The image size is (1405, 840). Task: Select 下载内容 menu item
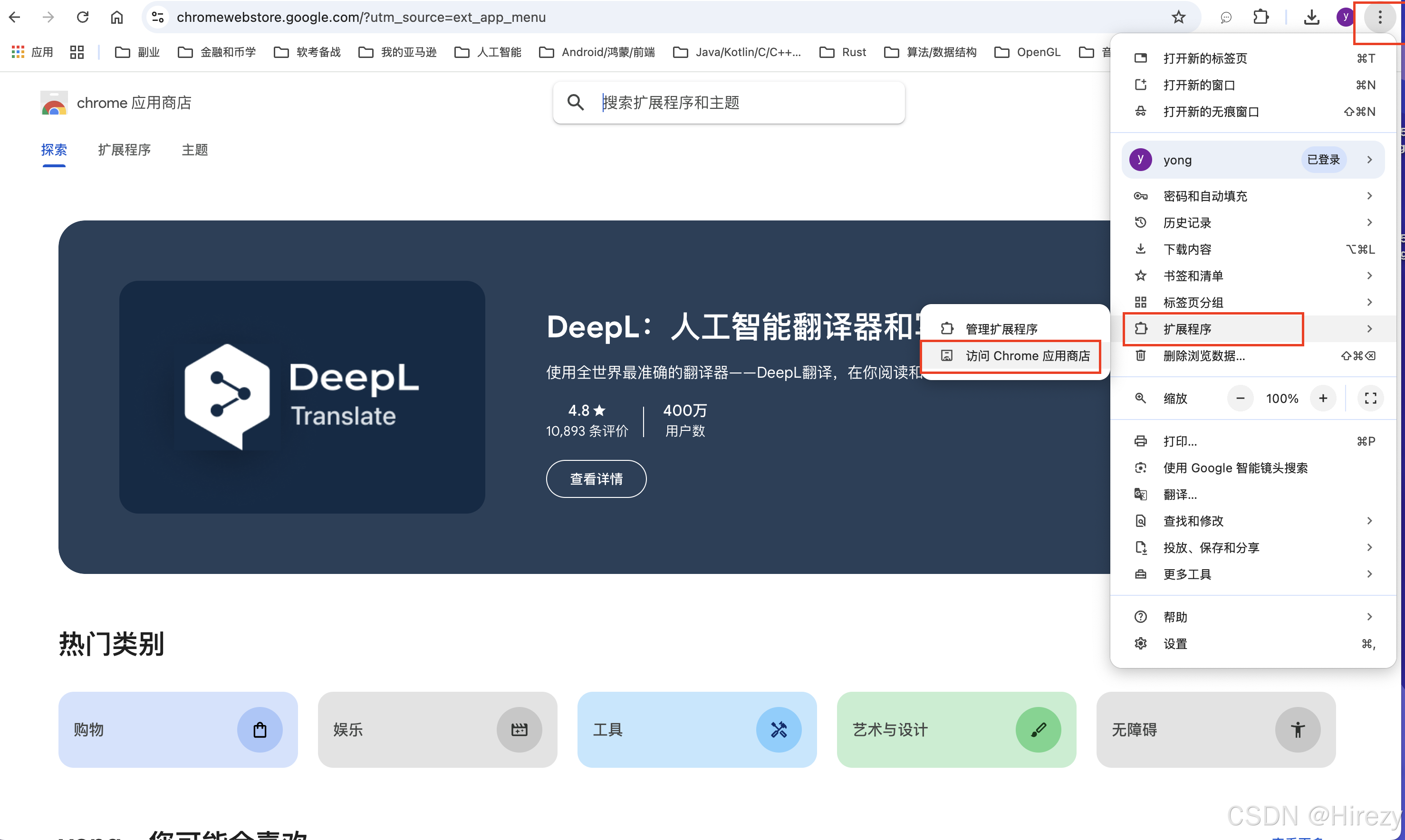(1253, 249)
